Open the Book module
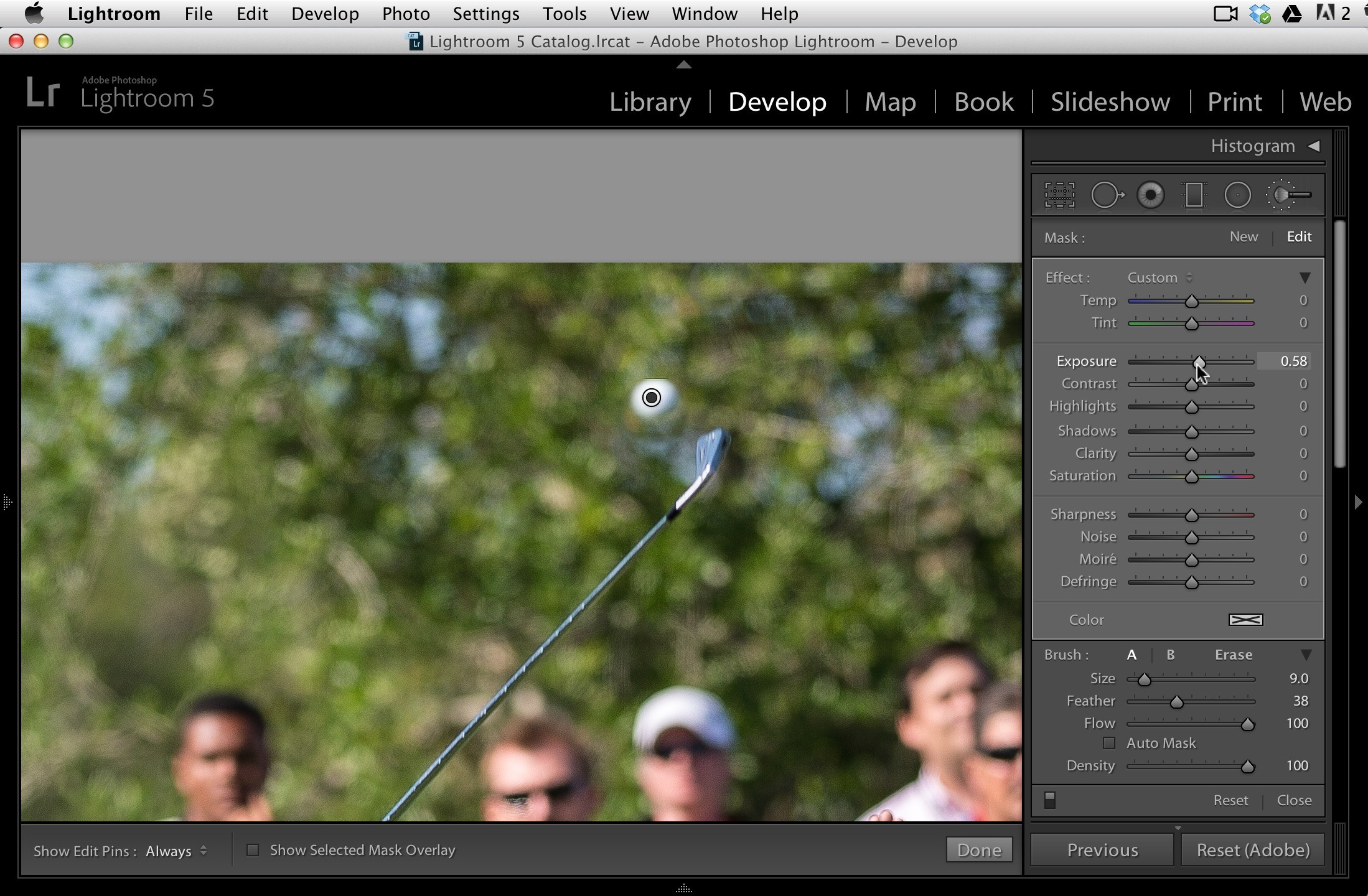Screen dimensions: 1368x896 (984, 101)
